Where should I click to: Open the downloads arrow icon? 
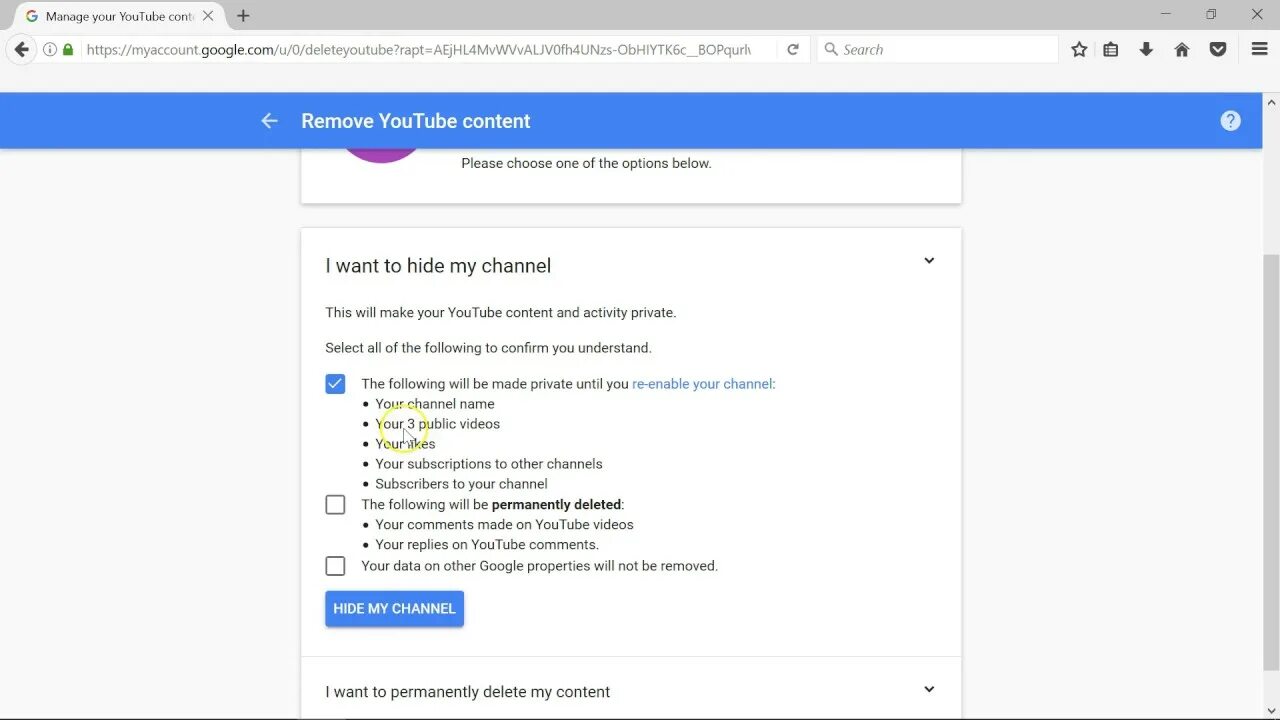(1146, 49)
